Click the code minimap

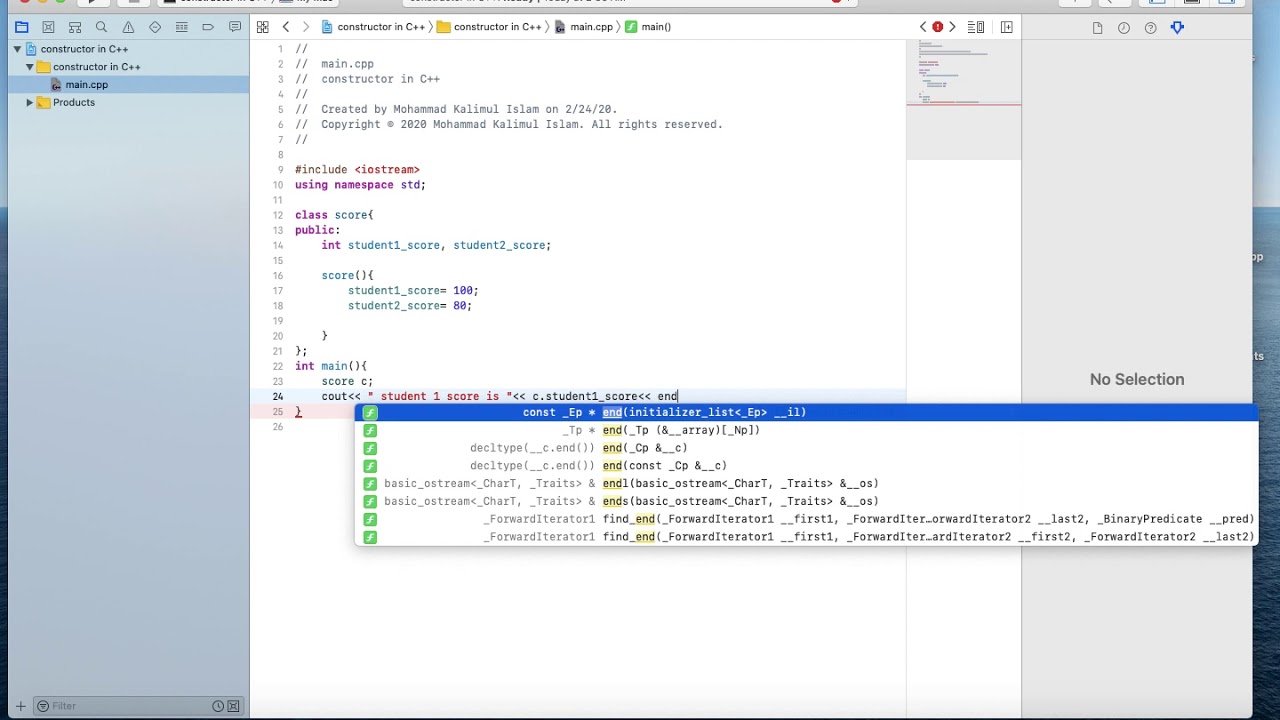[x=963, y=100]
